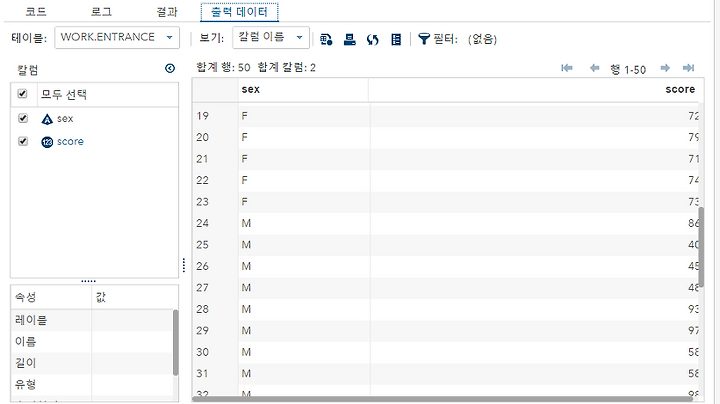The width and height of the screenshot is (720, 404).
Task: Click the 길이 property row
Action: pos(92,363)
